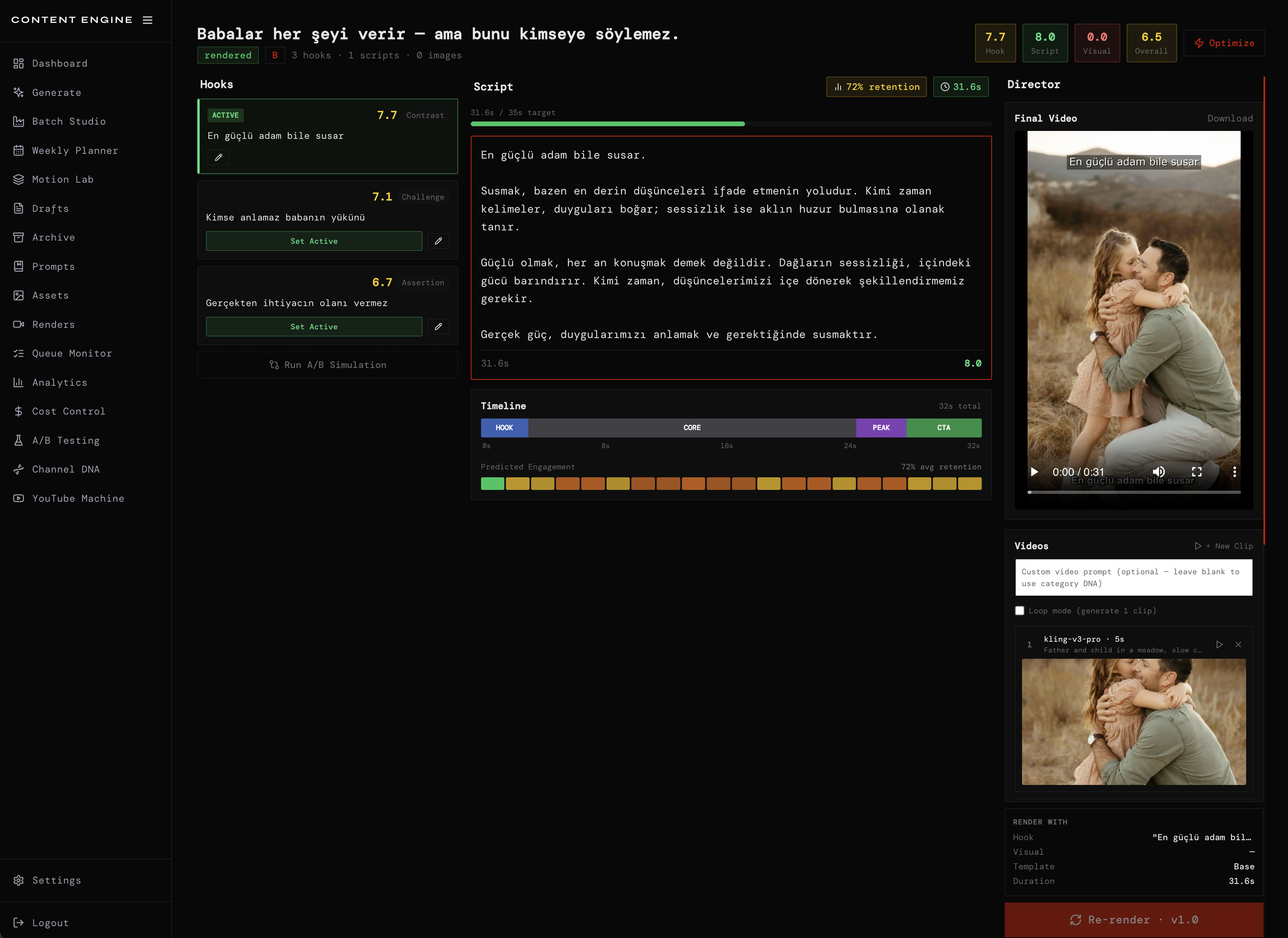Remove the kling-v3-pro clip

(x=1238, y=645)
